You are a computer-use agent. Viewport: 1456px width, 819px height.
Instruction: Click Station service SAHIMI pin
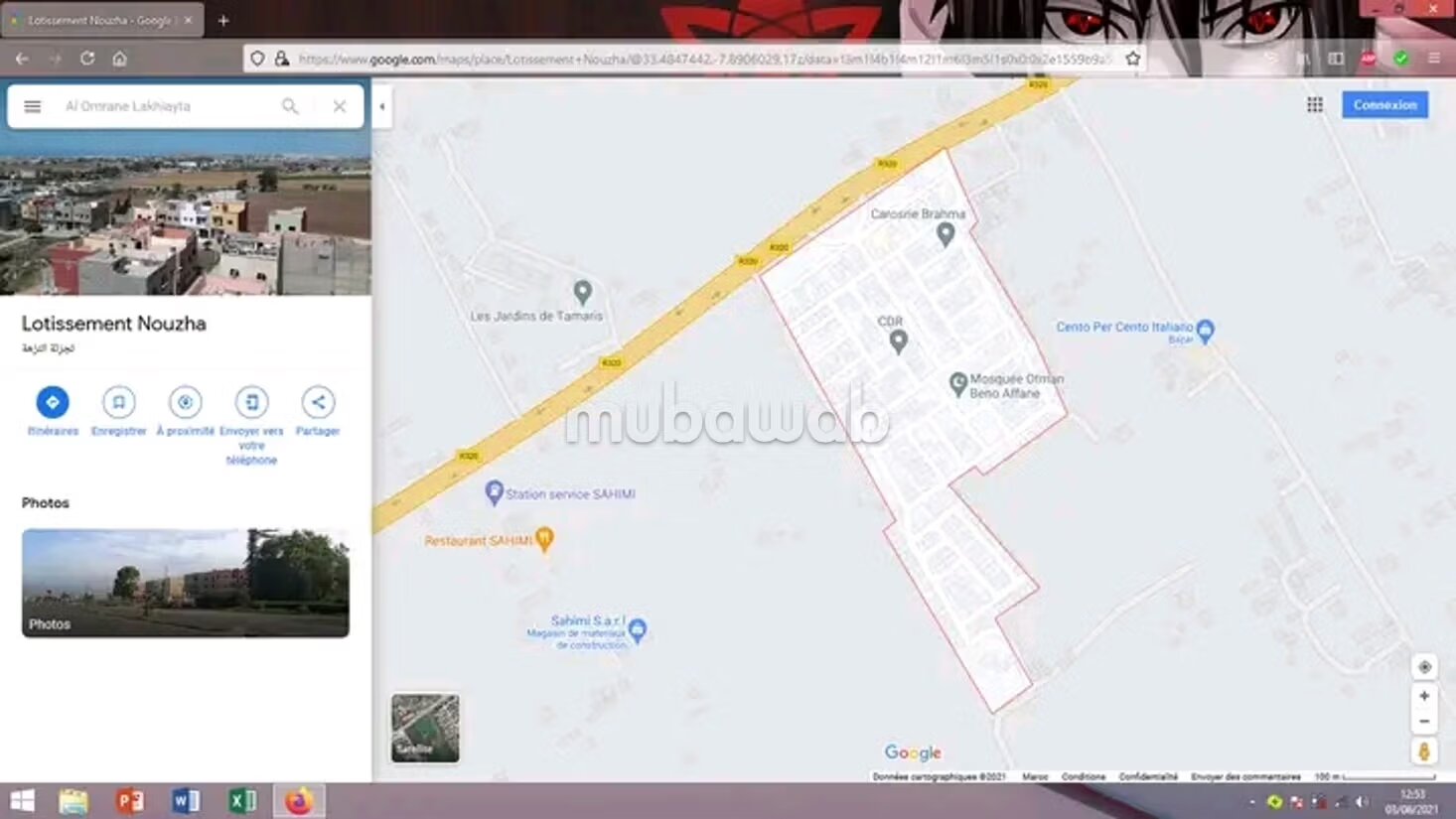[494, 492]
